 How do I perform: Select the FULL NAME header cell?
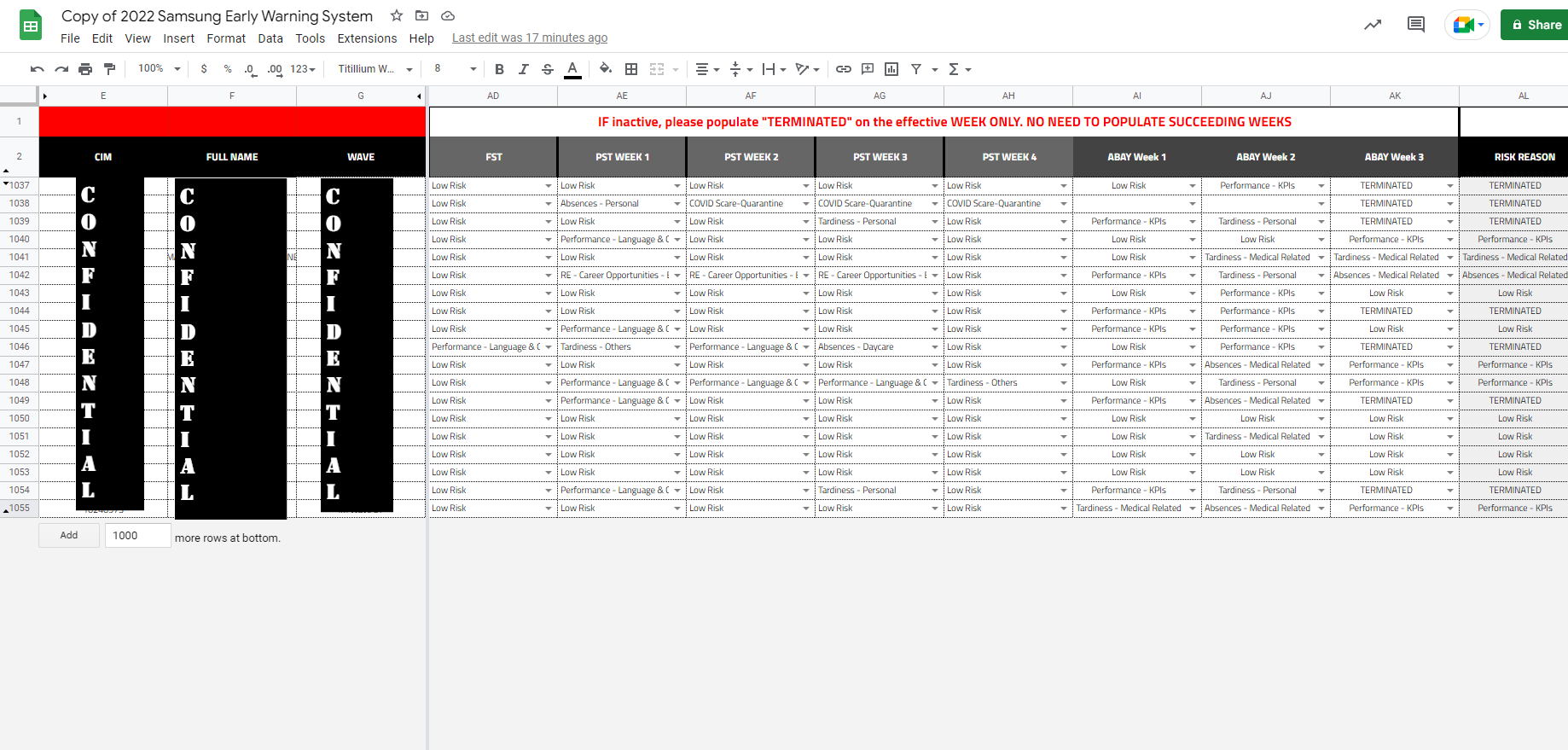232,157
